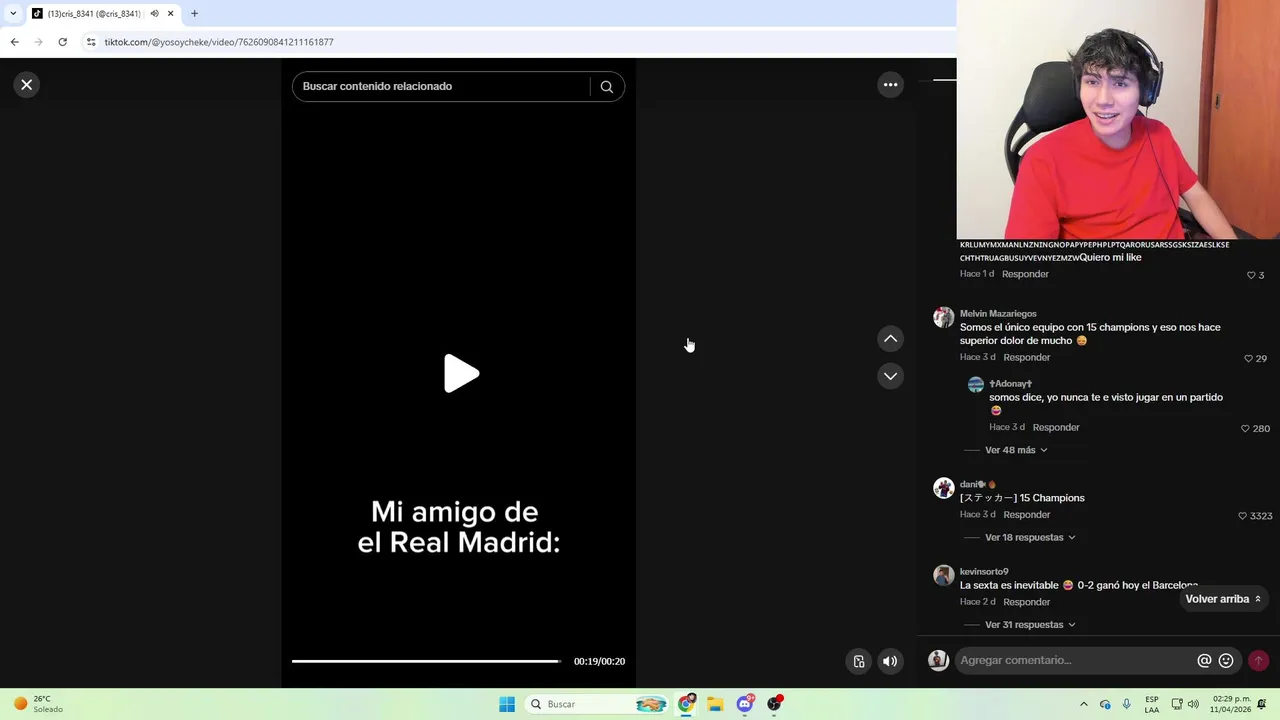Reply to dani's 15 Champions comment
This screenshot has height=720, width=1280.
click(1027, 514)
